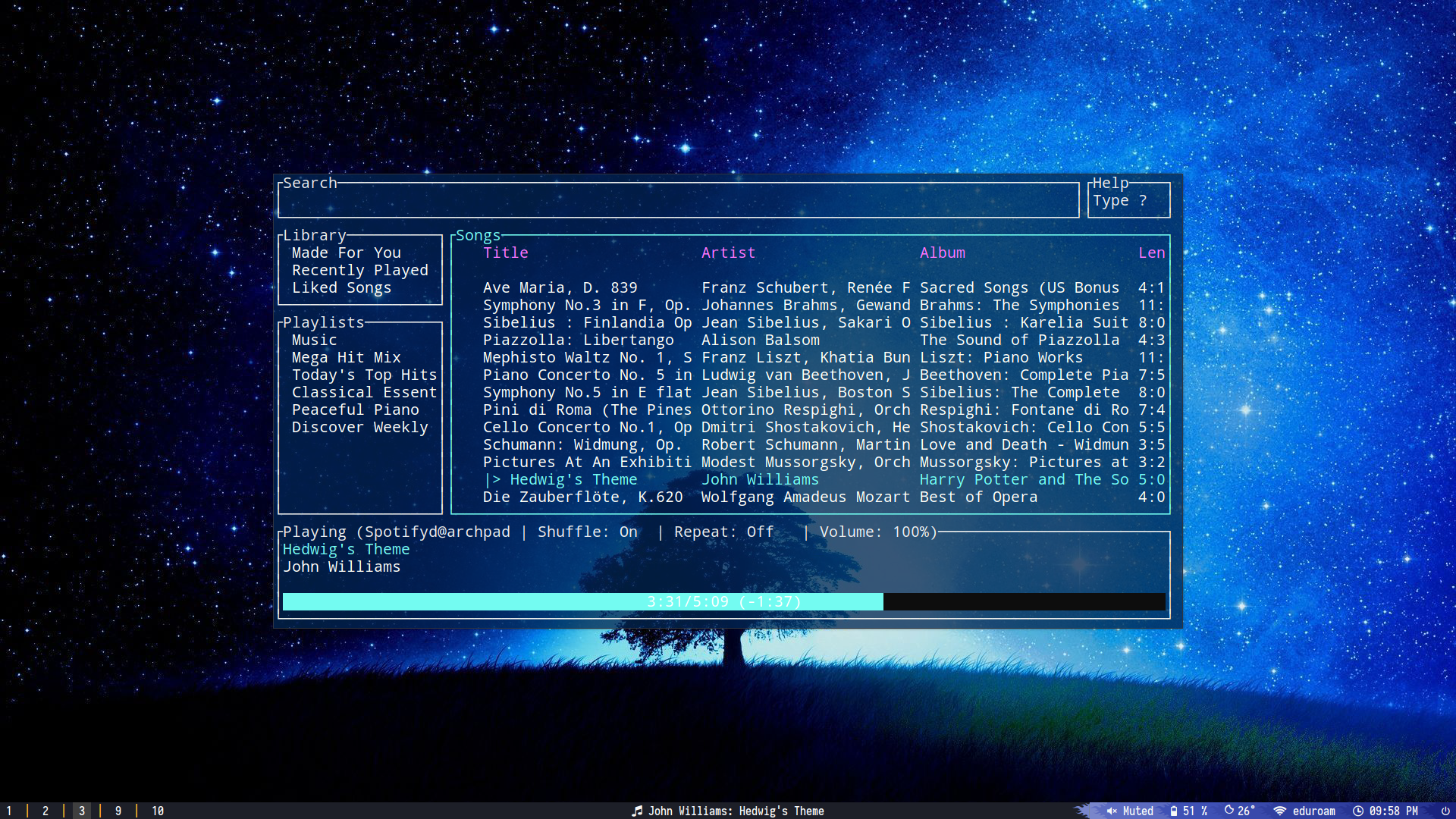This screenshot has height=819, width=1456.
Task: Click Volume: 100% in playbar title
Action: 874,532
